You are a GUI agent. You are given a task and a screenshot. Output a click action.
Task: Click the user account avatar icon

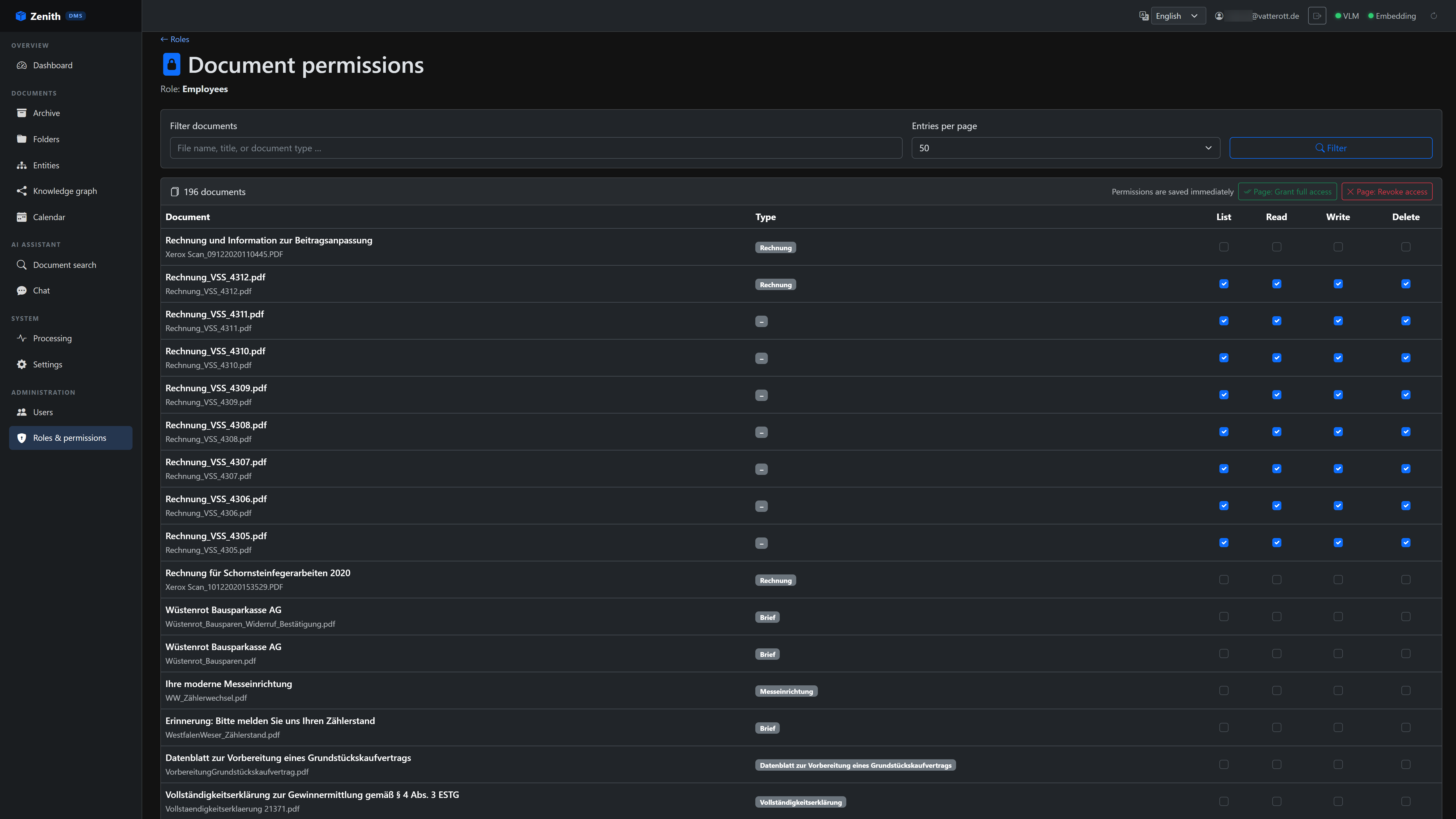[x=1219, y=16]
